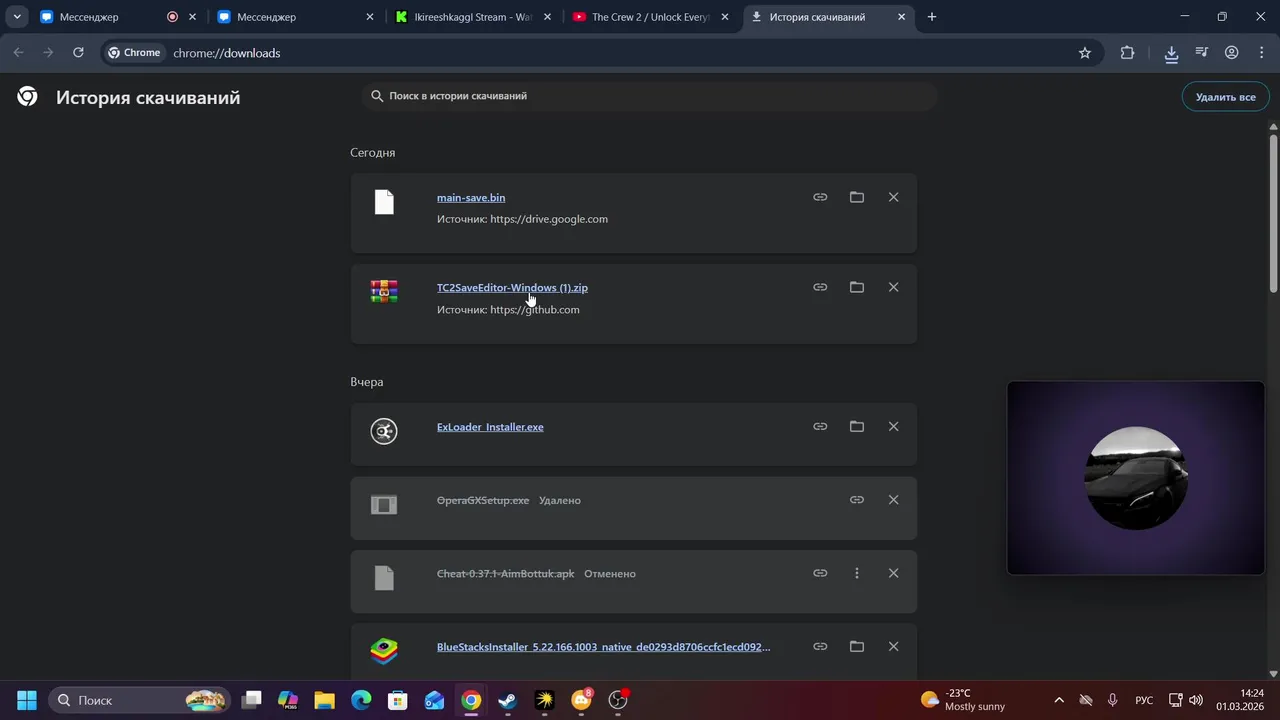Open more actions for Cheat-0.37.1-AimBottuk.apk
The image size is (1280, 720).
(857, 573)
